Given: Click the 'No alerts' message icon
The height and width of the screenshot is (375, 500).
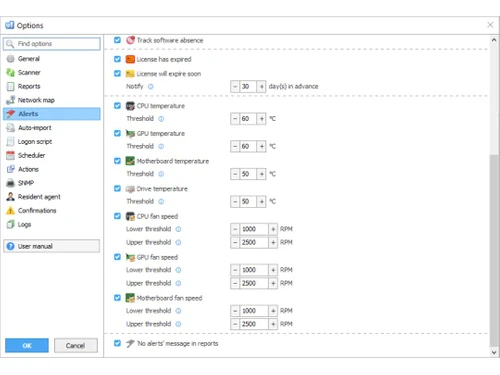Looking at the screenshot, I should pos(130,343).
